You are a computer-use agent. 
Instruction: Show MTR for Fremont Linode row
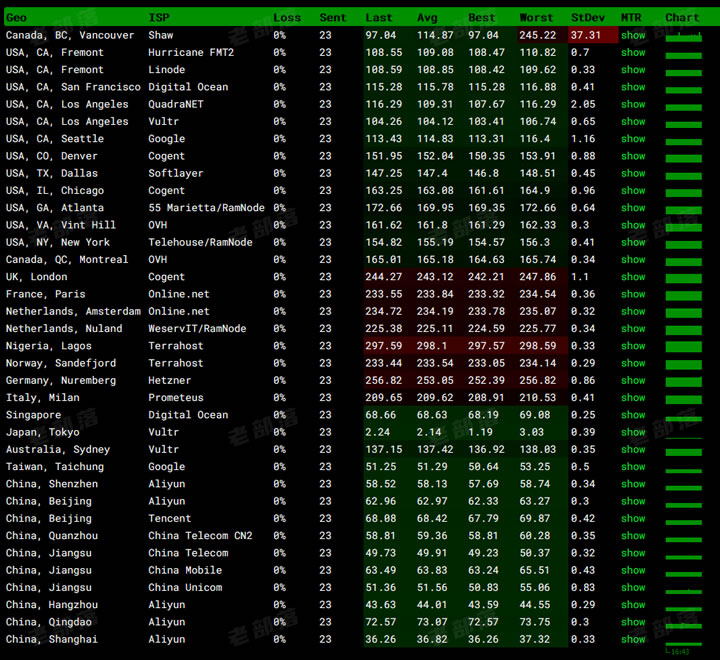point(633,70)
